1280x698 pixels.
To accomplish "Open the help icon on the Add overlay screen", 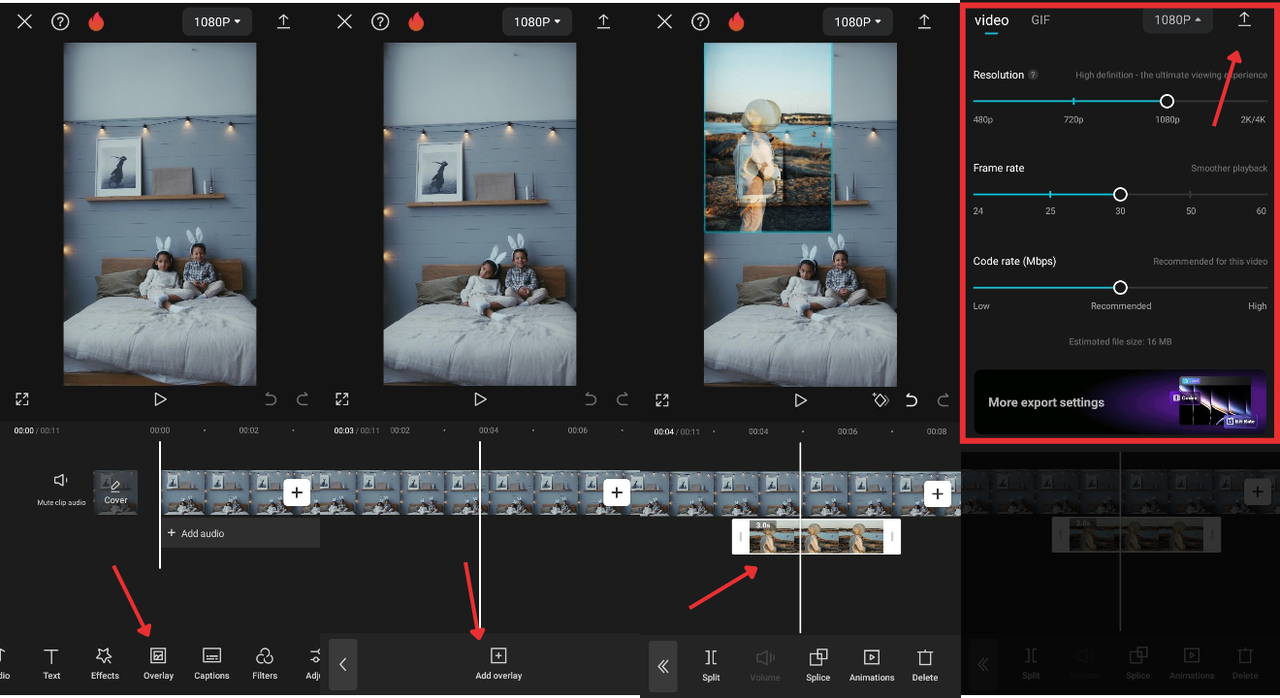I will [380, 21].
